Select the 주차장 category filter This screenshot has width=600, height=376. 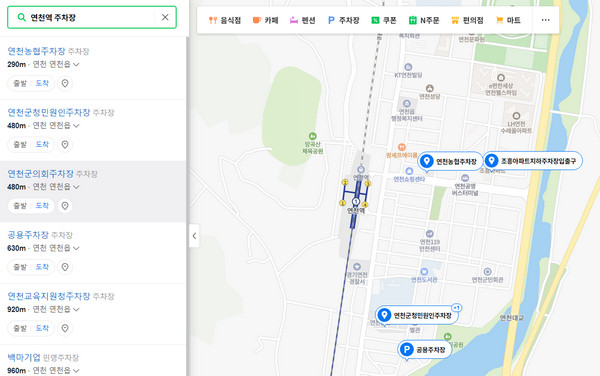click(x=344, y=20)
